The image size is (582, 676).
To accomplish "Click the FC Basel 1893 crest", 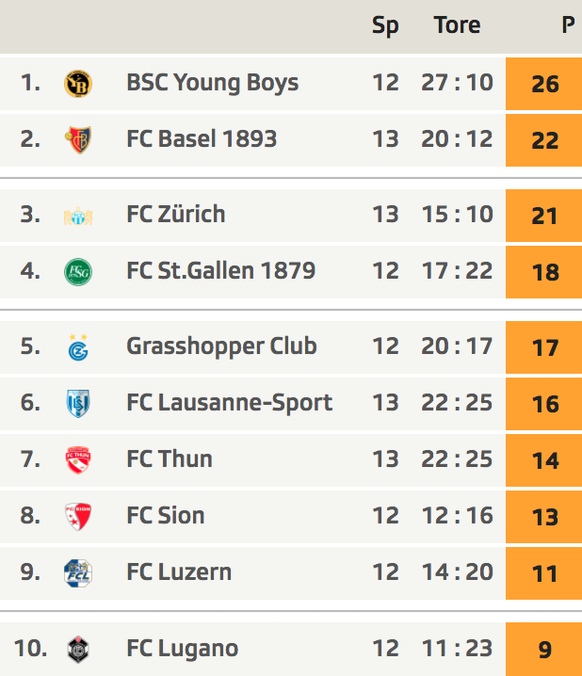I will click(x=78, y=140).
